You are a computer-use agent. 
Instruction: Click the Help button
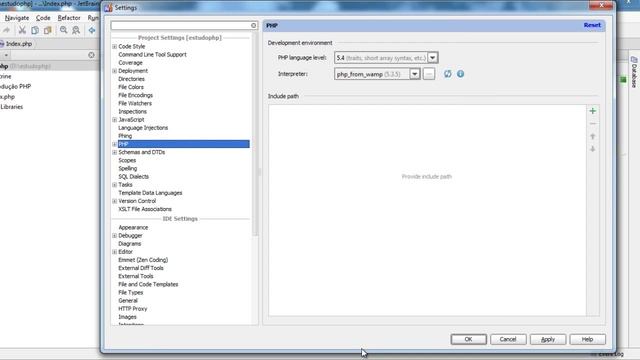pos(587,339)
